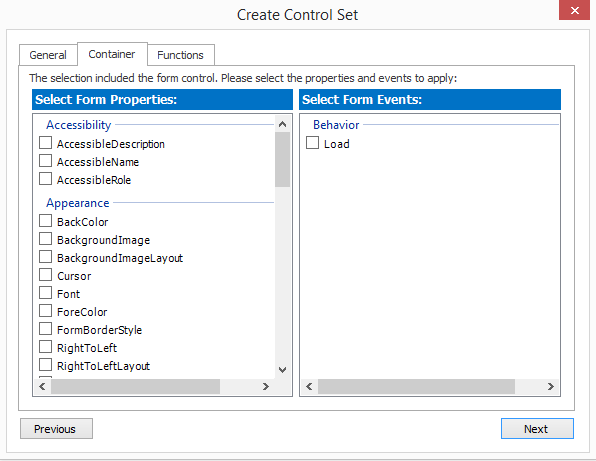Select the BackColor property checkbox
The image size is (596, 461).
pos(46,221)
